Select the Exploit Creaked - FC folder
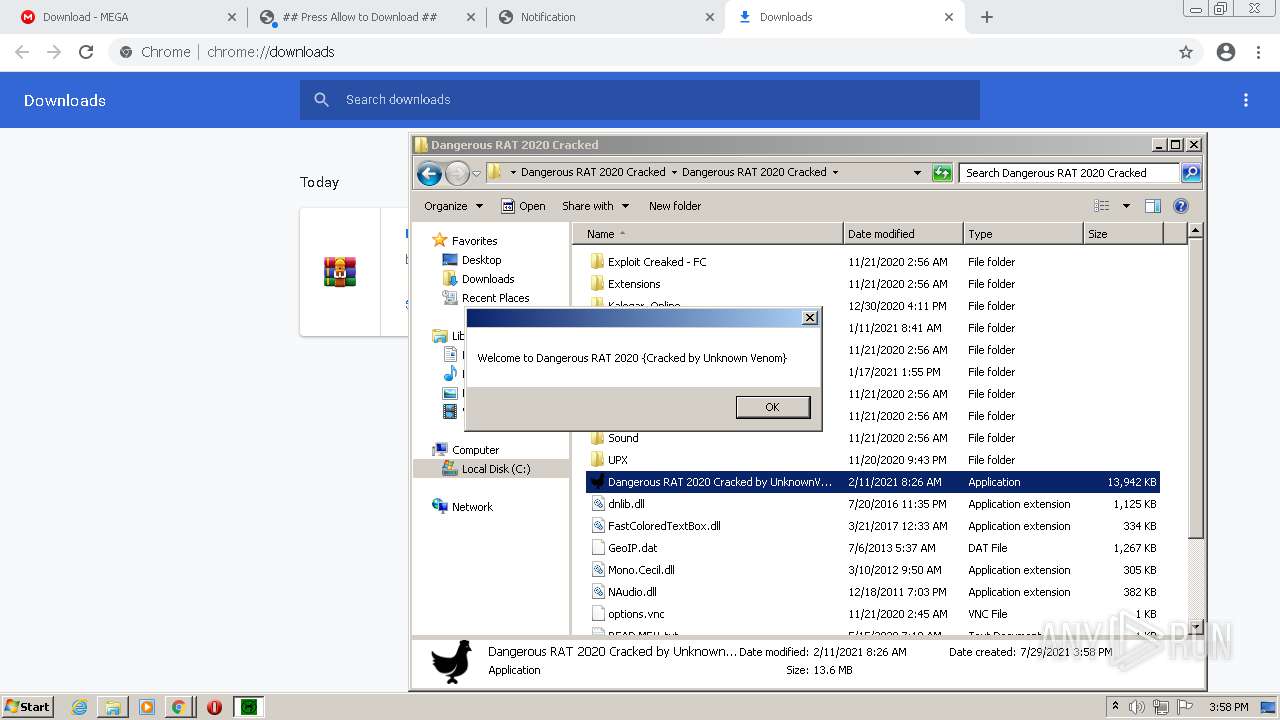The image size is (1280, 720). pyautogui.click(x=657, y=262)
